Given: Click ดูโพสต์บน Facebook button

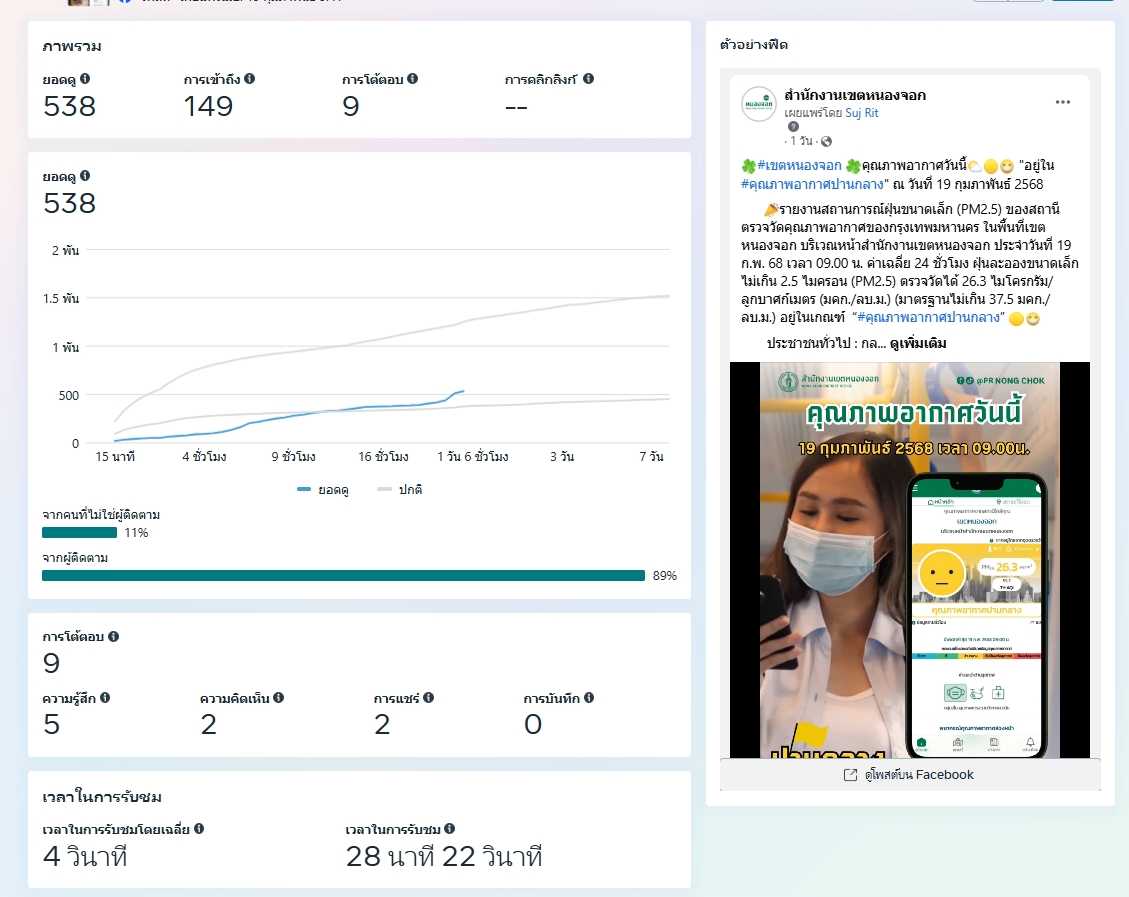Looking at the screenshot, I should coord(909,775).
